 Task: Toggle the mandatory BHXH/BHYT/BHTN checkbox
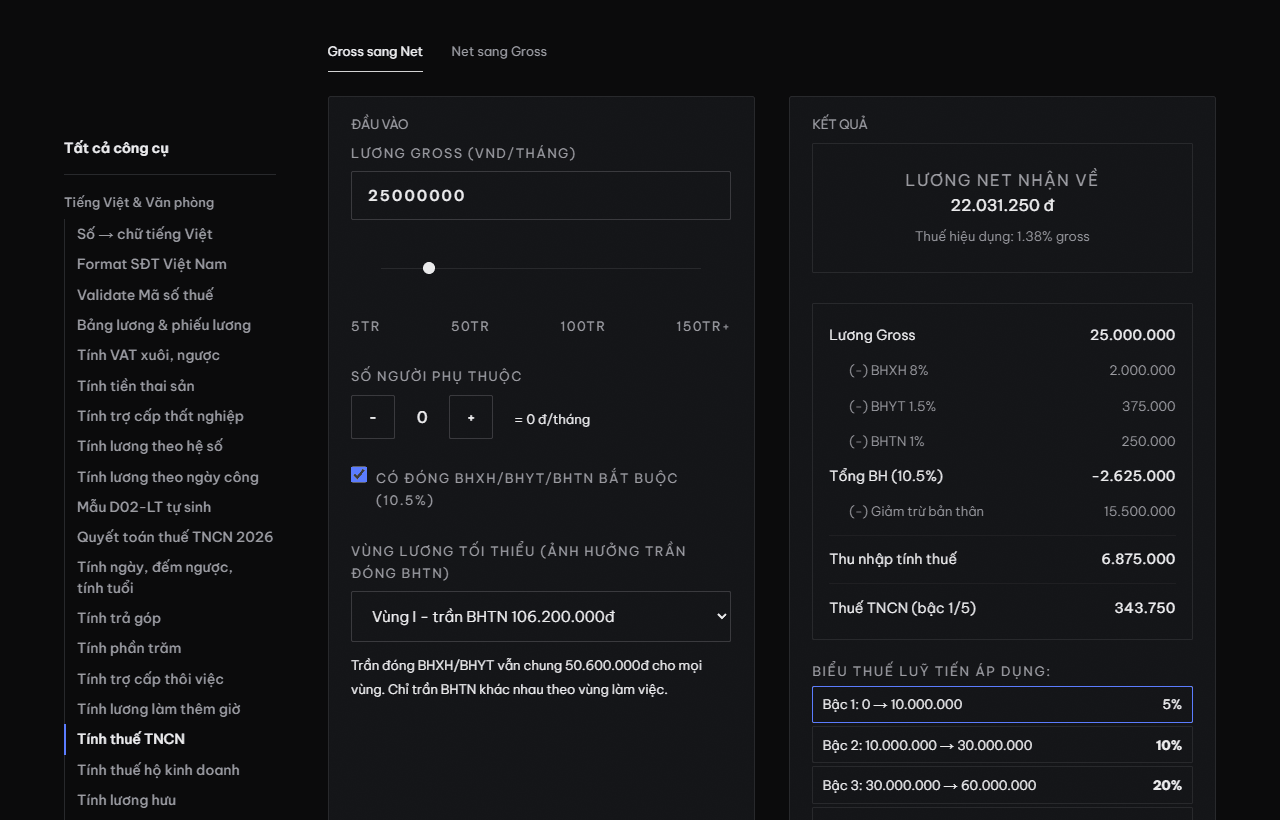(x=359, y=474)
